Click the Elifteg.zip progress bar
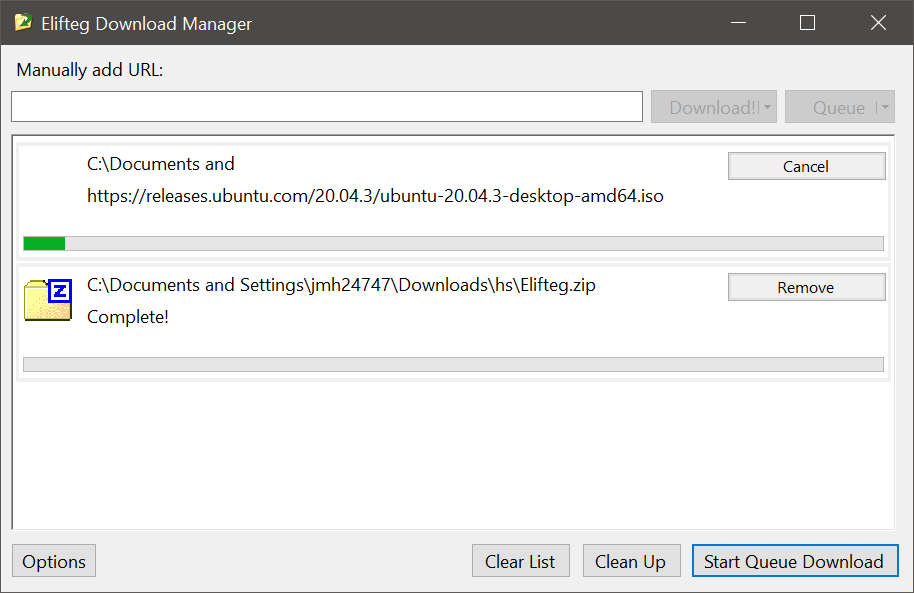 452,364
